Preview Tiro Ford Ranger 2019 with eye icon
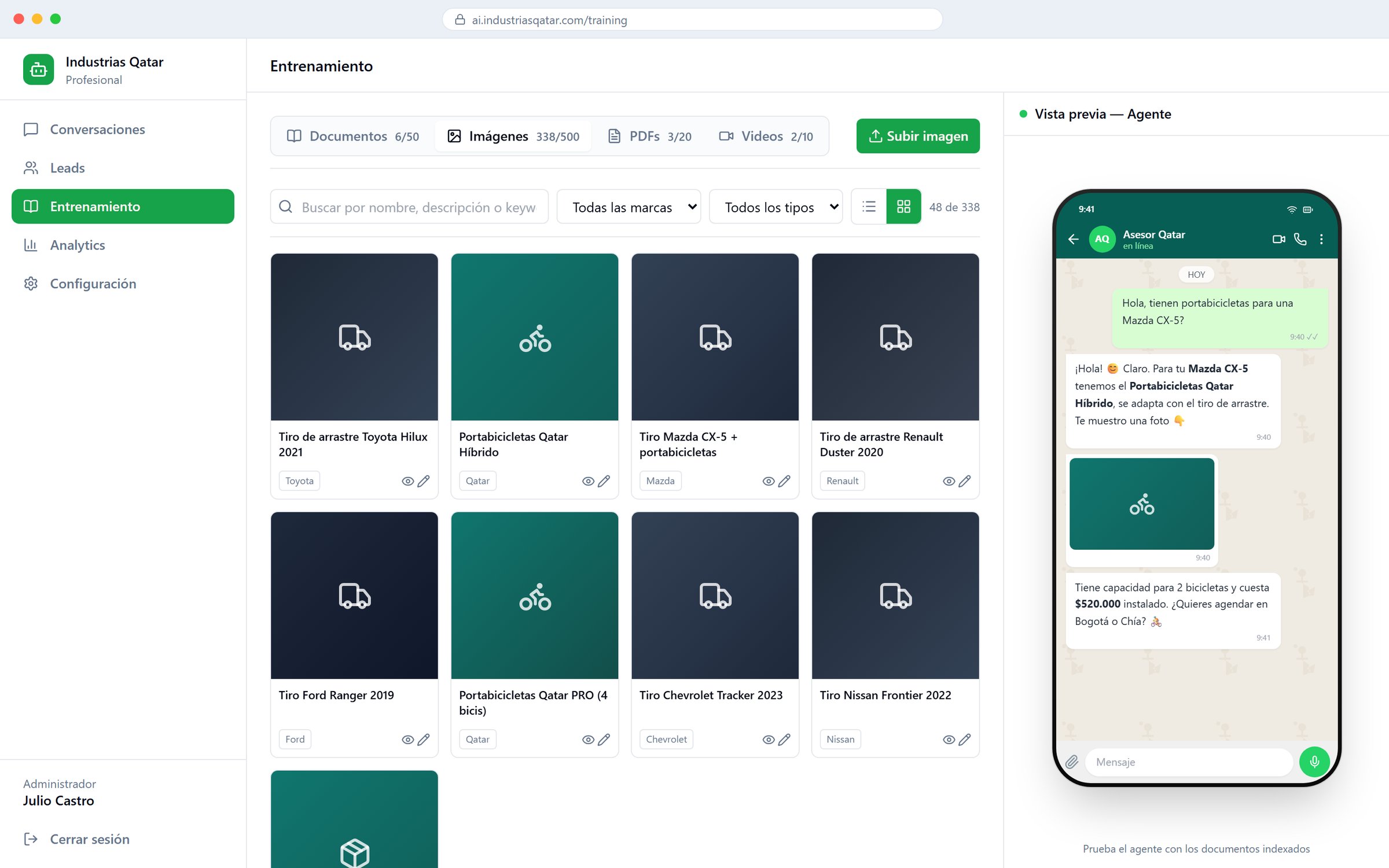The image size is (1389, 868). [407, 740]
